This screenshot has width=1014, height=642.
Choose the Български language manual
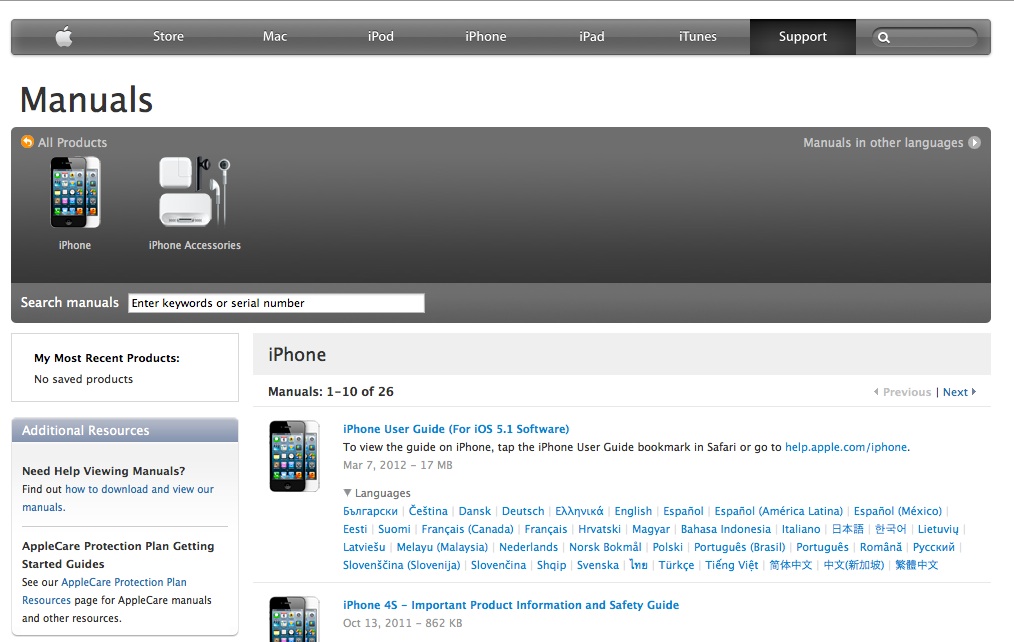(371, 511)
